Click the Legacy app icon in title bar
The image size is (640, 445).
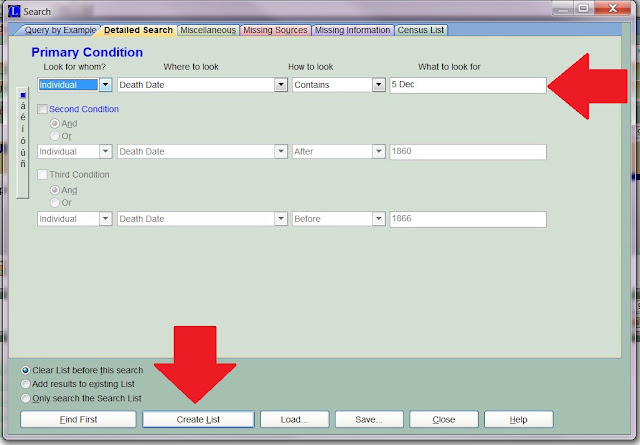[14, 11]
